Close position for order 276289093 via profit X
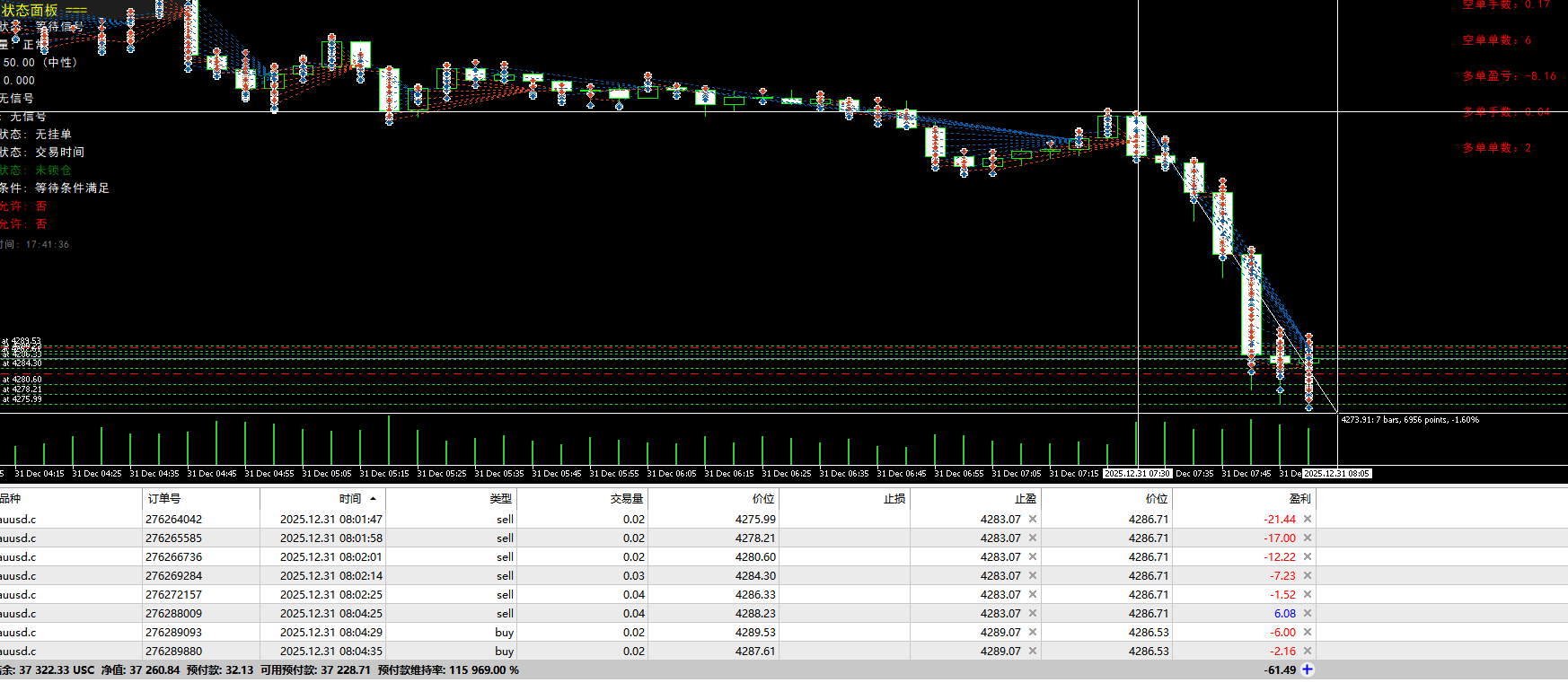The width and height of the screenshot is (1568, 700). pyautogui.click(x=1308, y=632)
